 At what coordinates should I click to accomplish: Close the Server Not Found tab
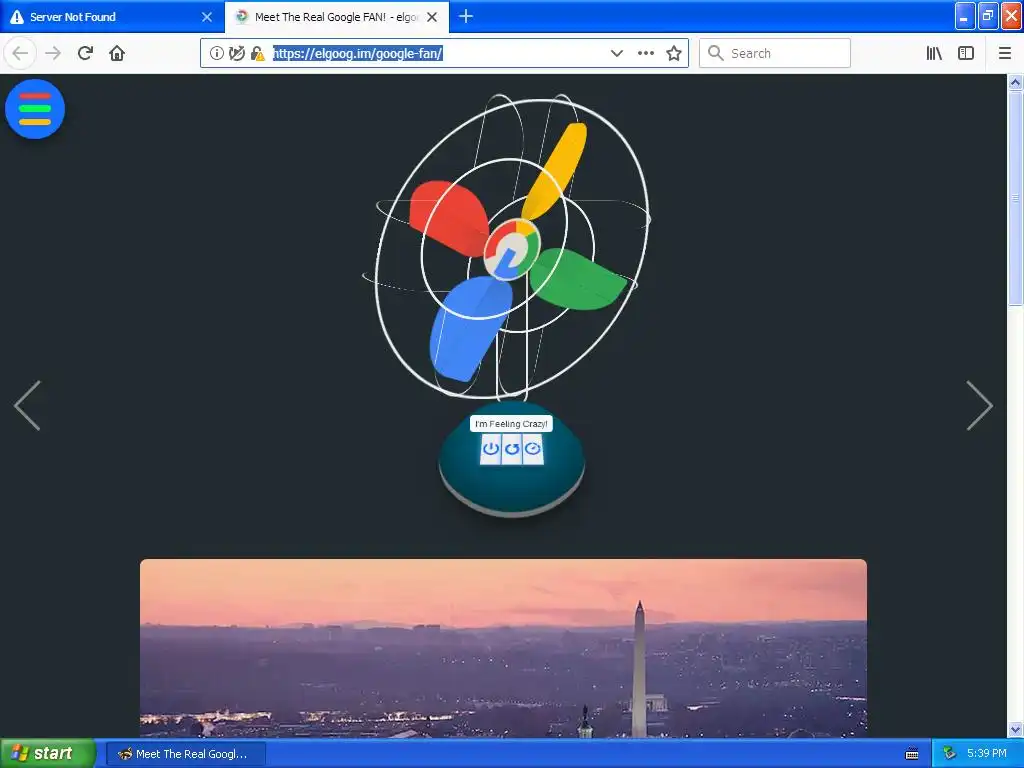click(x=207, y=17)
